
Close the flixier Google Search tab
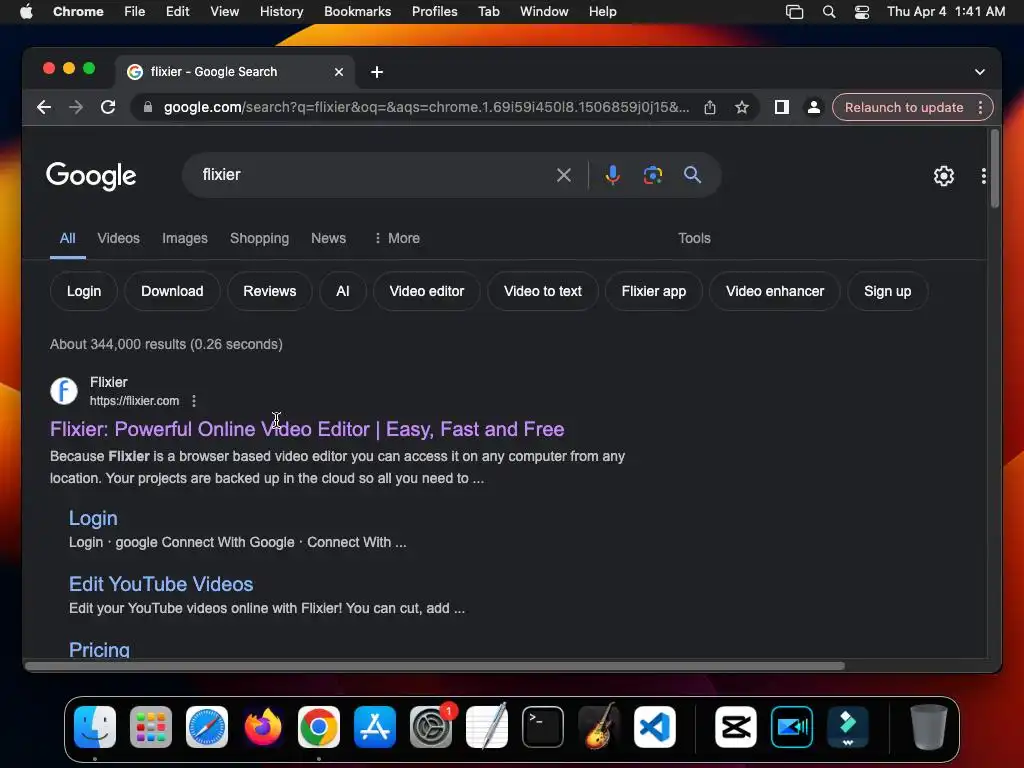pyautogui.click(x=339, y=72)
